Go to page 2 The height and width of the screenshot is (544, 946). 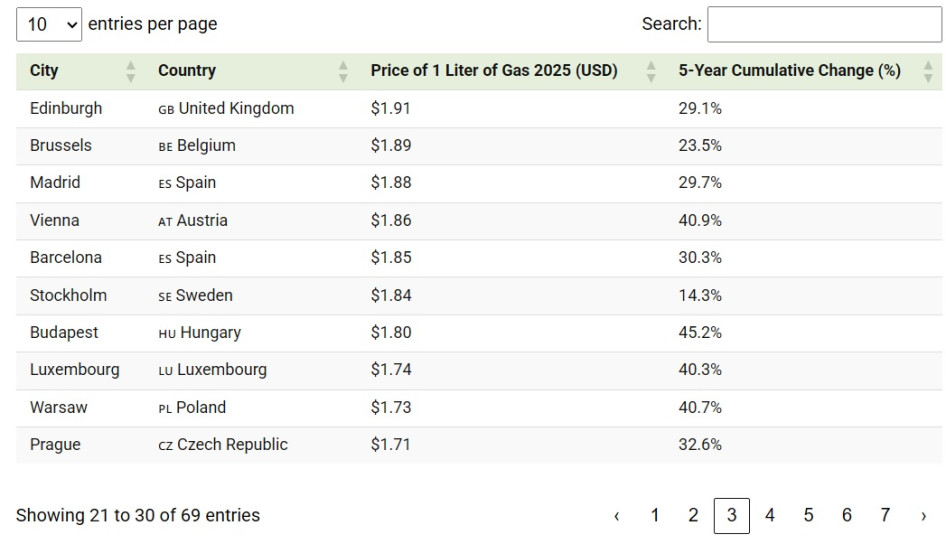(693, 516)
